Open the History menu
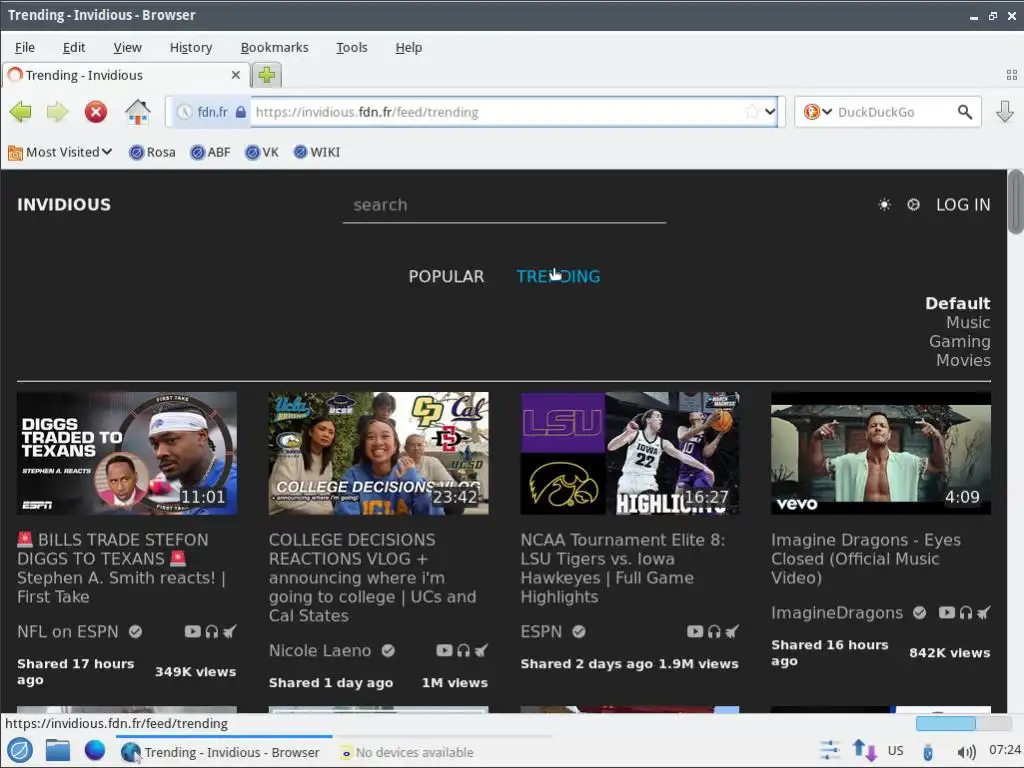Screen dimensions: 1024x768 click(x=191, y=48)
